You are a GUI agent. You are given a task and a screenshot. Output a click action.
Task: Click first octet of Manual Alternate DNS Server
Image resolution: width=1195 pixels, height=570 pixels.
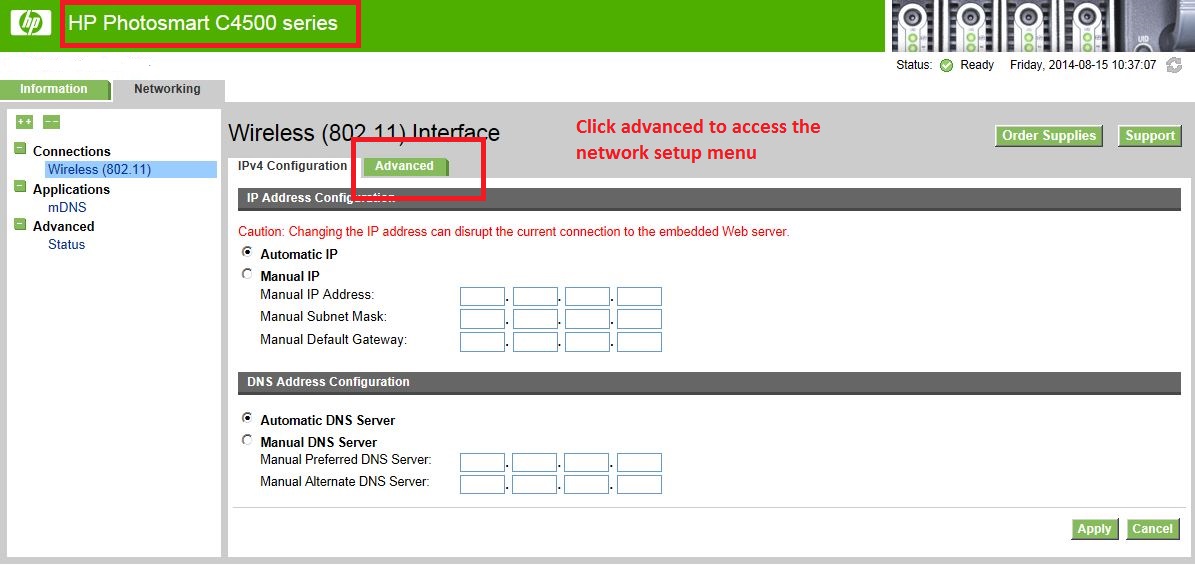point(482,485)
